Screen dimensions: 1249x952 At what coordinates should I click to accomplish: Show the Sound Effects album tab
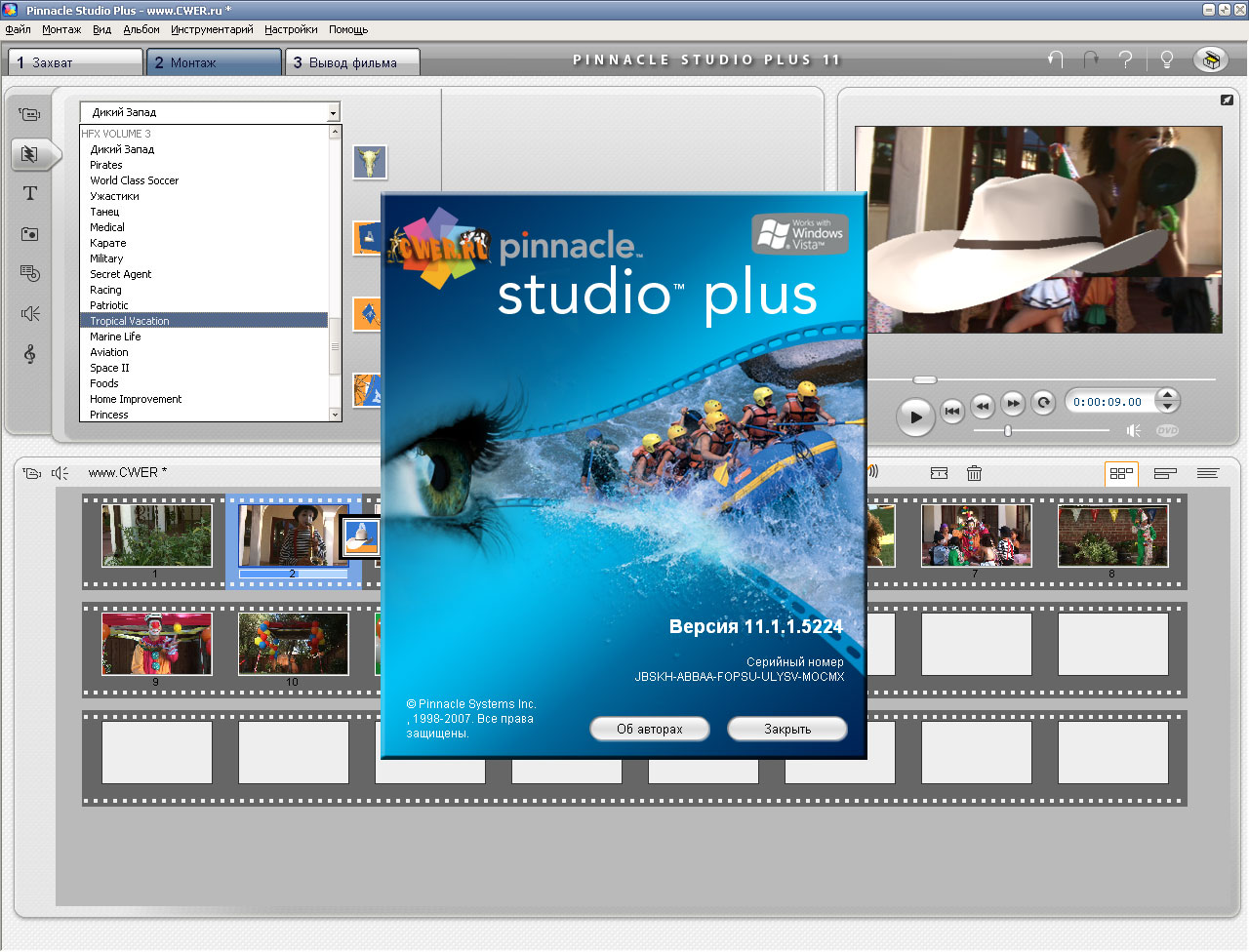coord(30,313)
